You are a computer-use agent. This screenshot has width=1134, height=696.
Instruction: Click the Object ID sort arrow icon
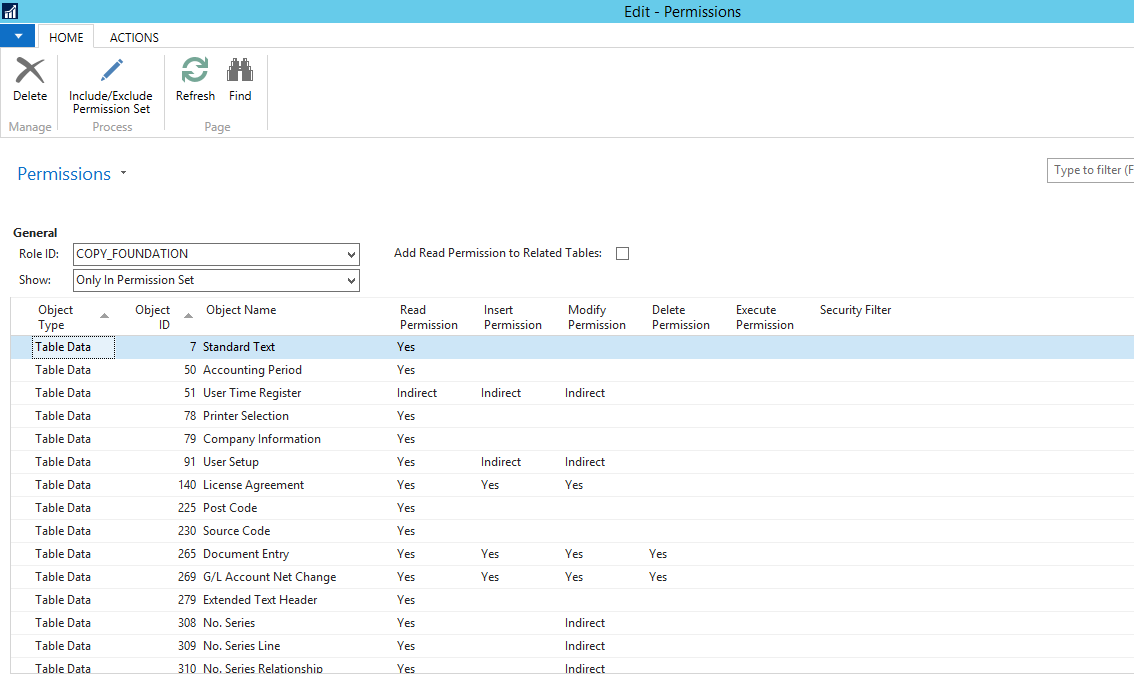(x=188, y=316)
